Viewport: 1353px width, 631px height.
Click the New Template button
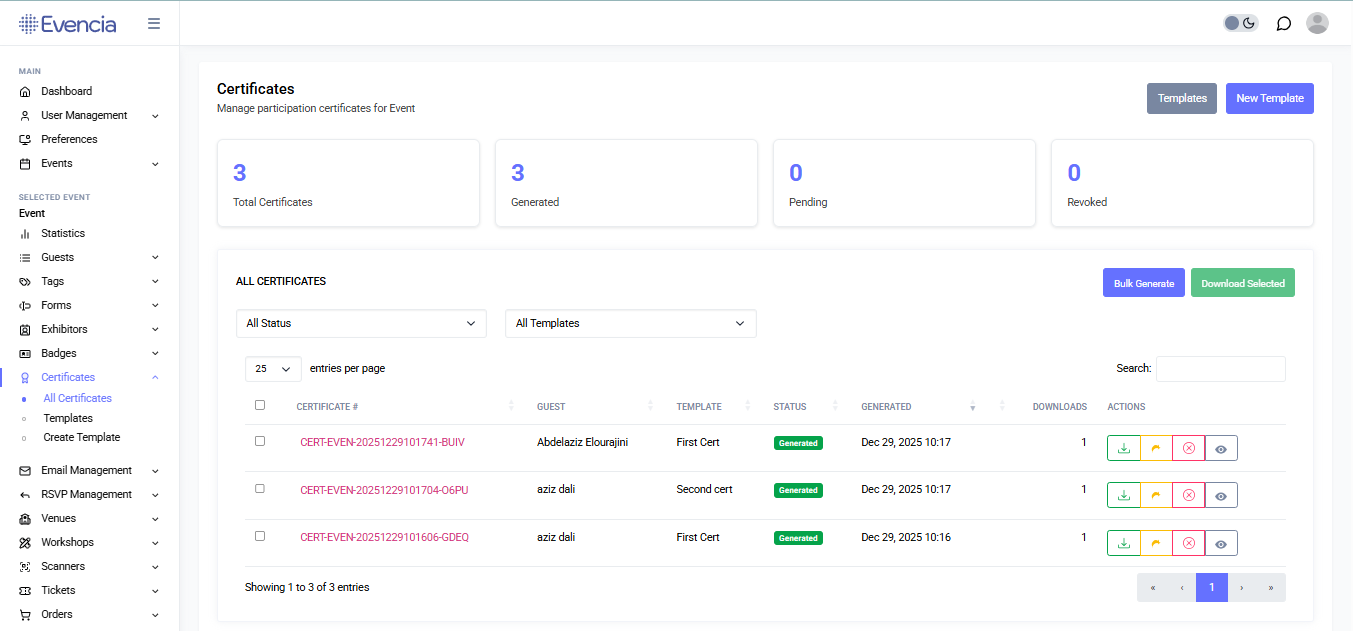point(1269,98)
